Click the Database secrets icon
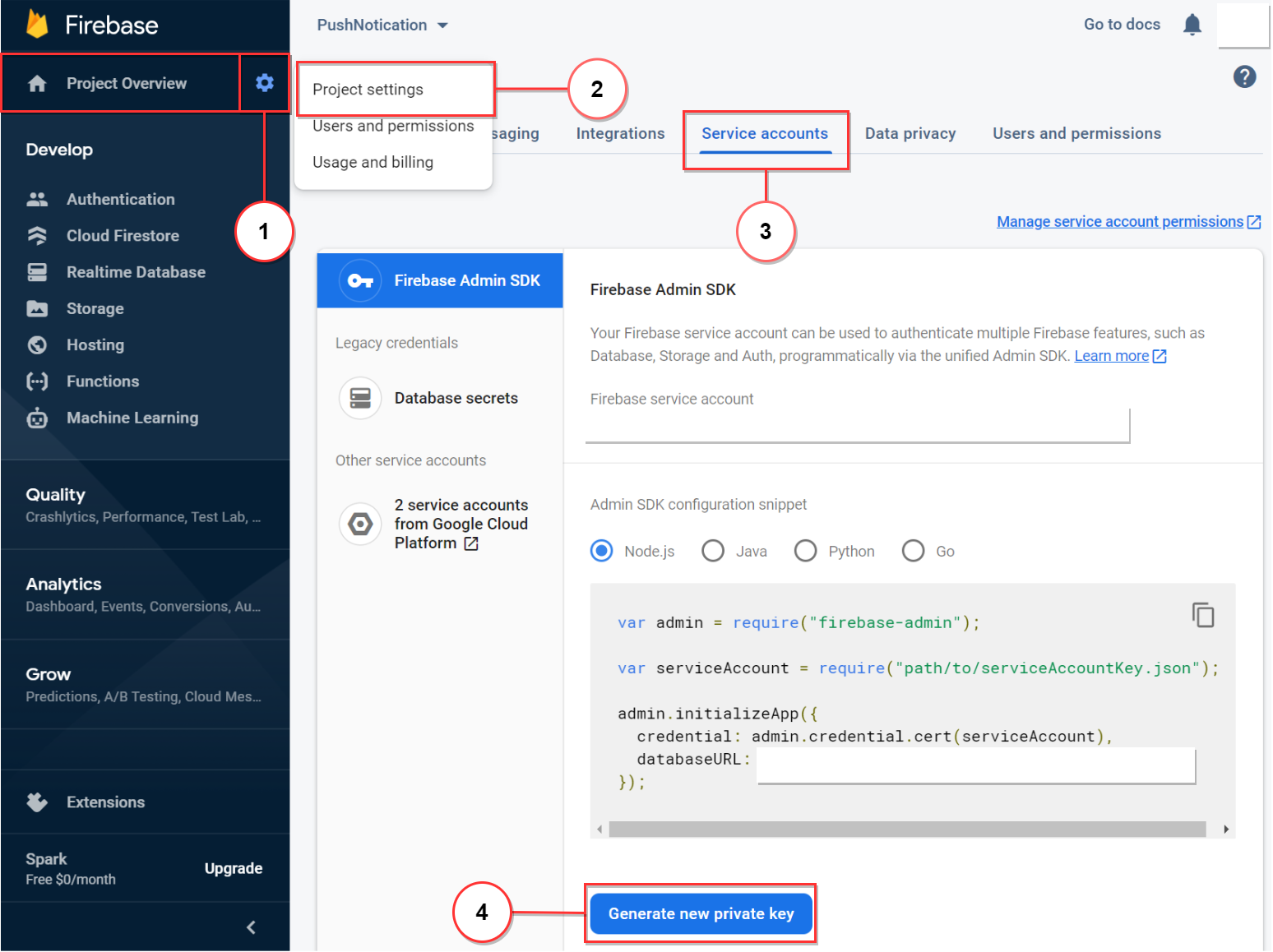 (x=360, y=398)
